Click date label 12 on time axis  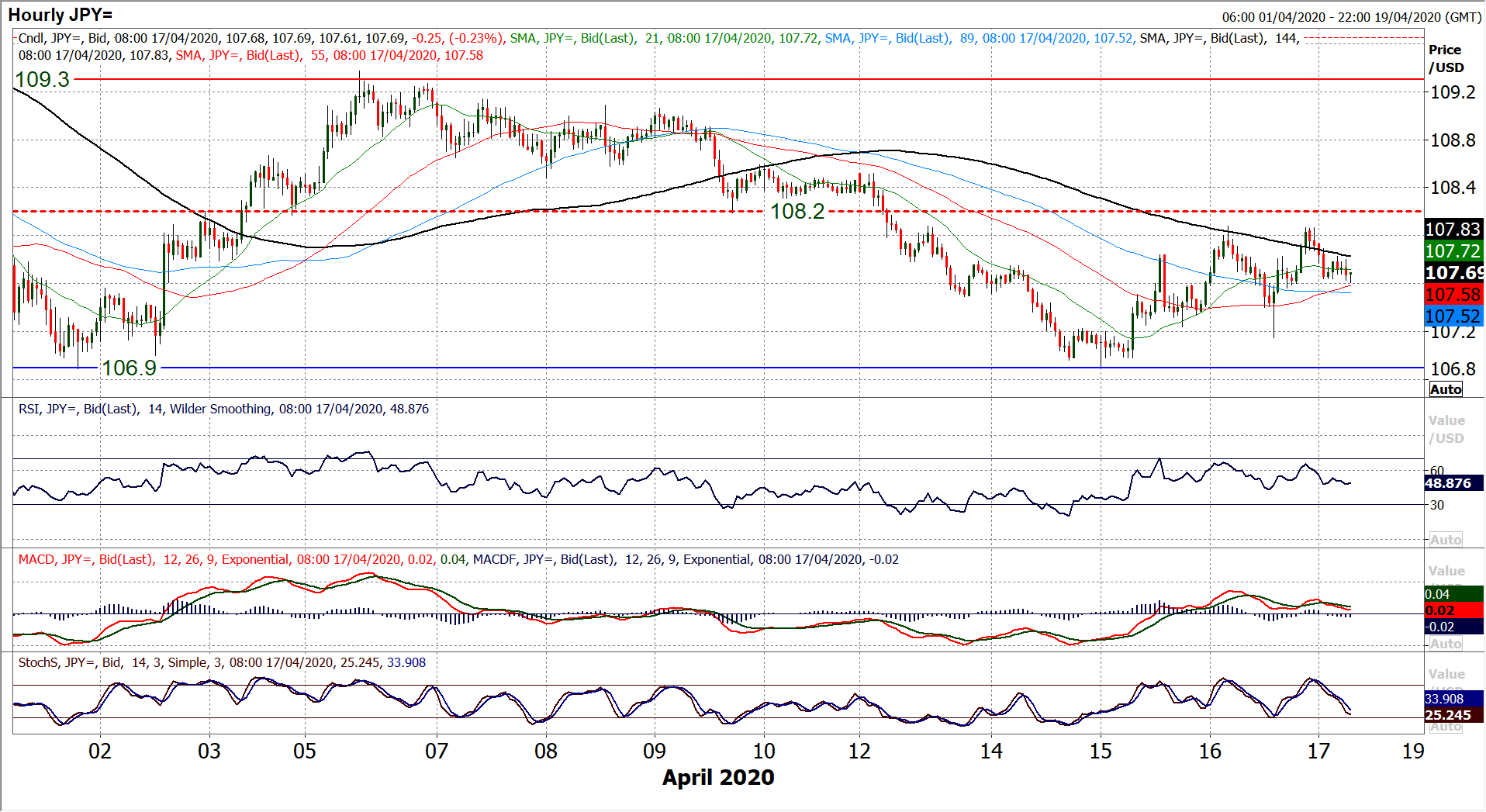pyautogui.click(x=859, y=751)
